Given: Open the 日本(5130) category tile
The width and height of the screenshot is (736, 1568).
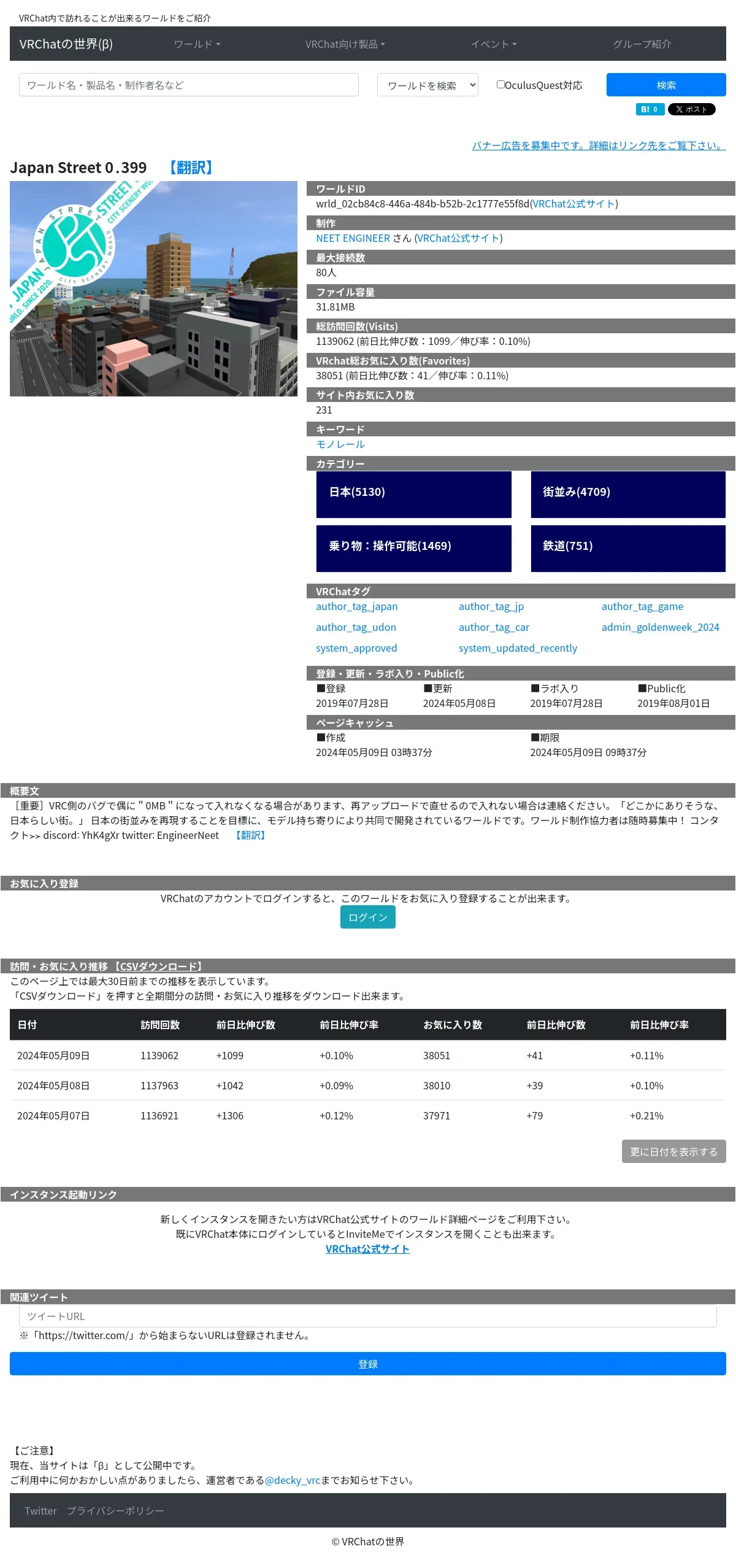Looking at the screenshot, I should pos(414,495).
